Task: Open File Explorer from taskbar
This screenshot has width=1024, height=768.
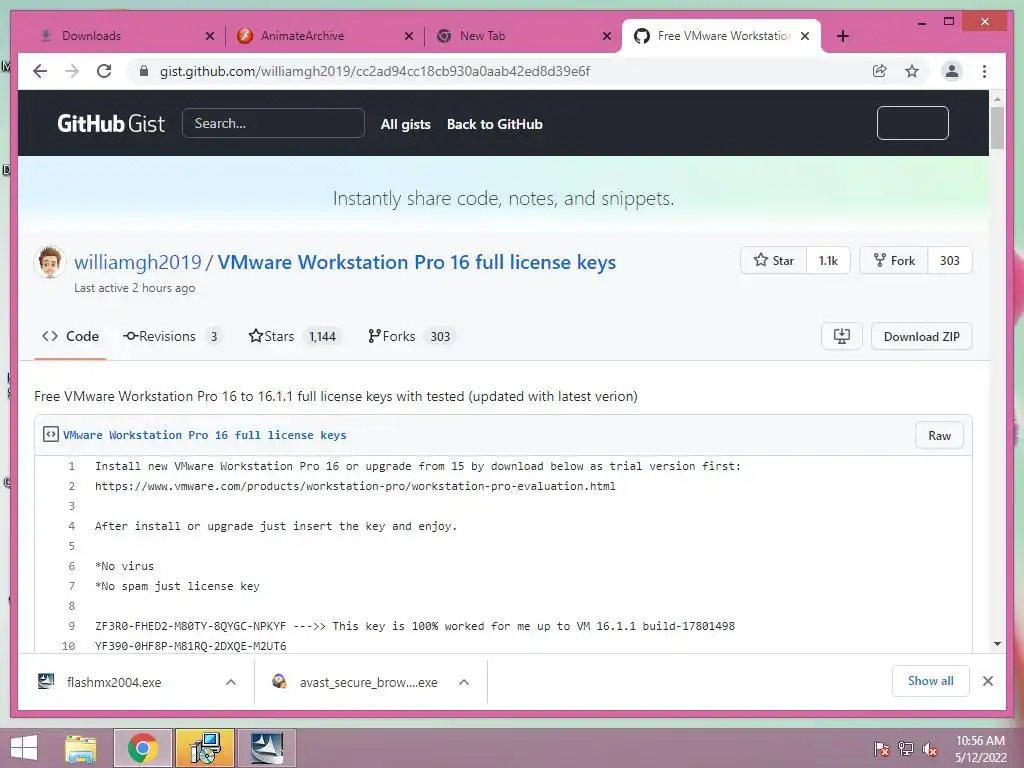Action: 82,748
